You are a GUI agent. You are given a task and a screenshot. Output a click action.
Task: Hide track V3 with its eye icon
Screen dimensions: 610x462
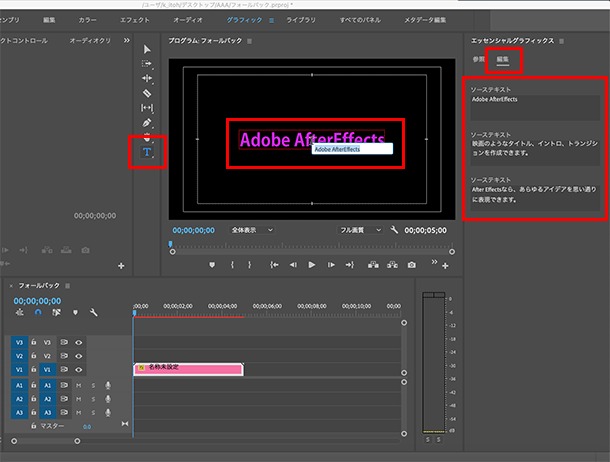click(x=79, y=343)
